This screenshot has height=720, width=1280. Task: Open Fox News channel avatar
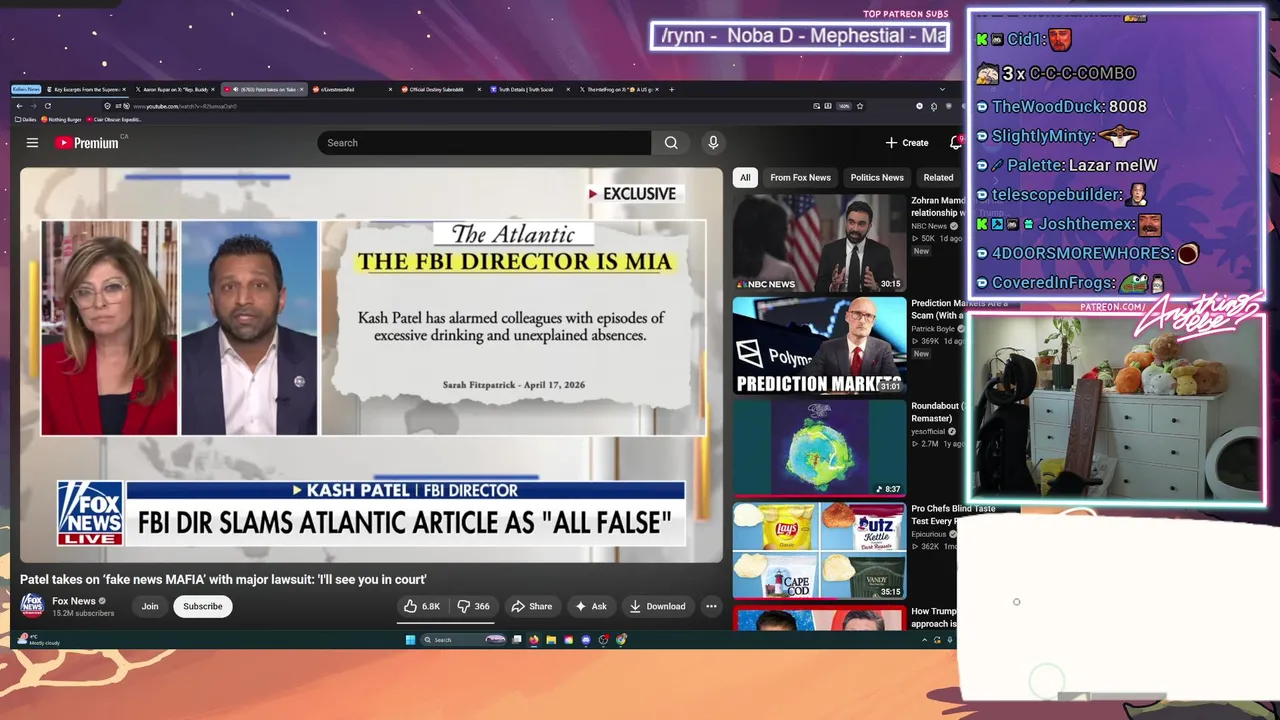coord(33,605)
